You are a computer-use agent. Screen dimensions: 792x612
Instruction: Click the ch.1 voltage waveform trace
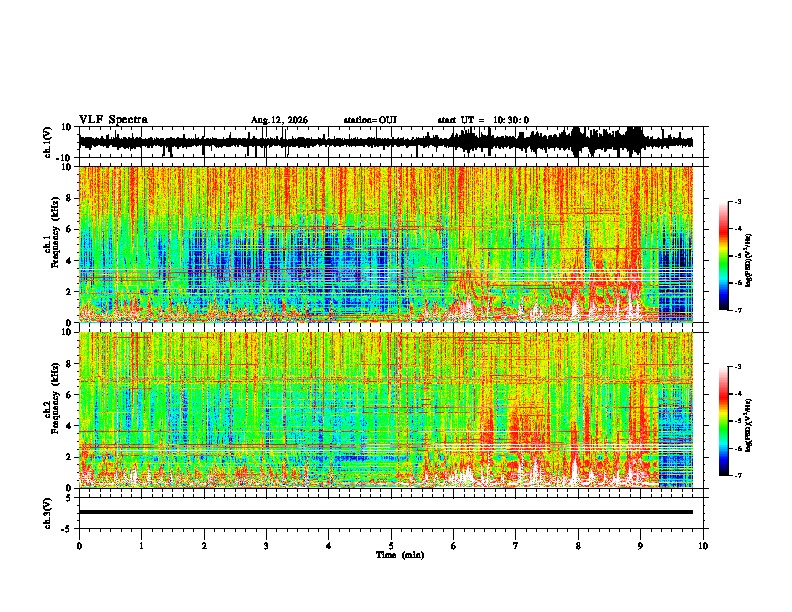tap(386, 142)
